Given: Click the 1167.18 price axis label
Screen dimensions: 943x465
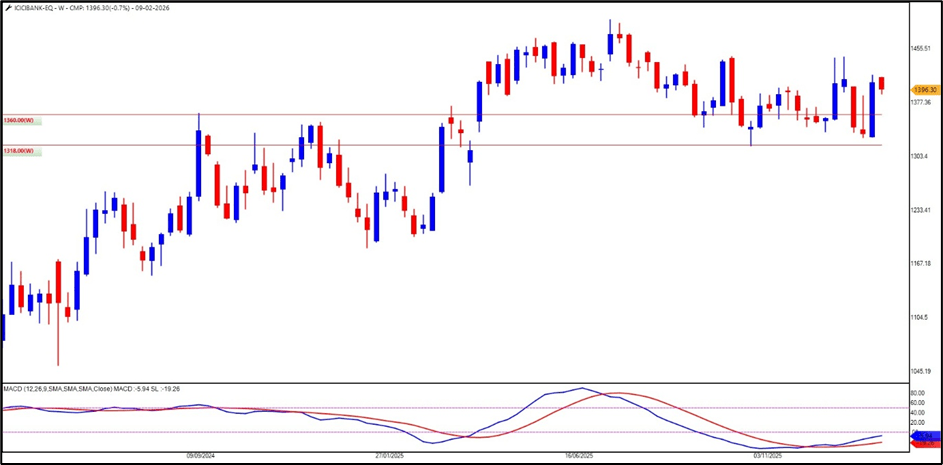Looking at the screenshot, I should coord(921,263).
